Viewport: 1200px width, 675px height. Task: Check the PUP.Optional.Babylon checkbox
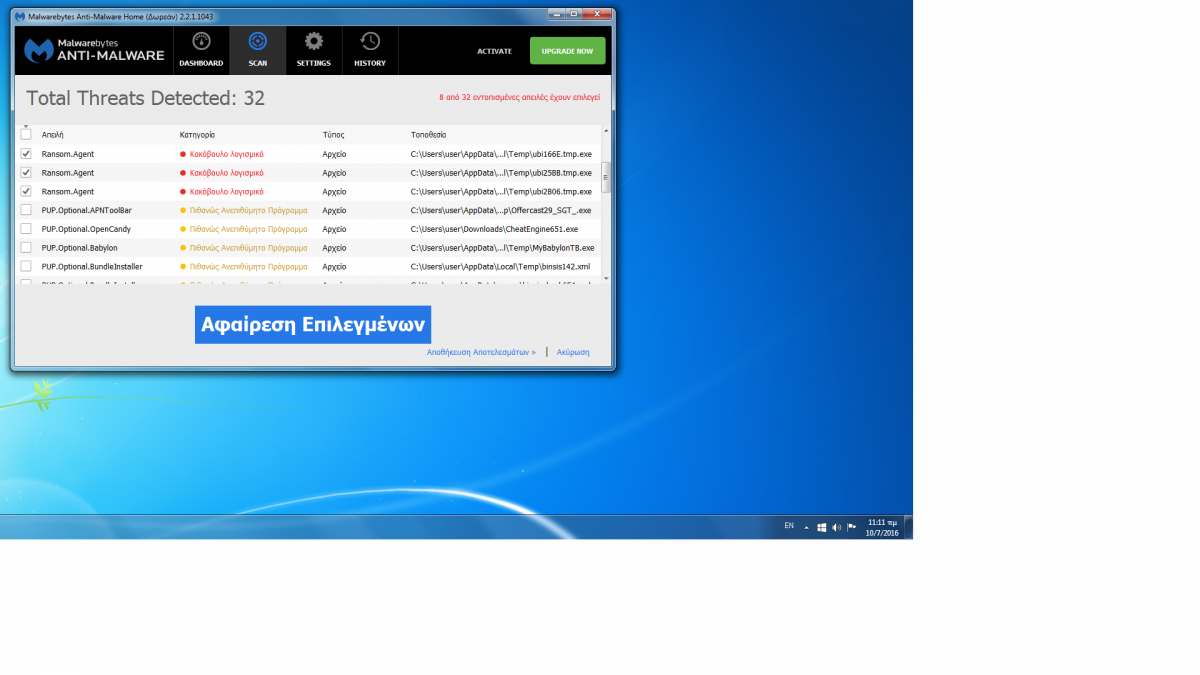26,247
